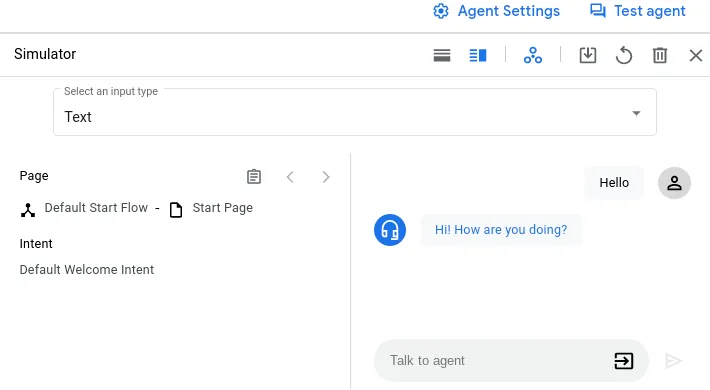The width and height of the screenshot is (710, 390).
Task: Open Agent Settings
Action: click(x=496, y=11)
